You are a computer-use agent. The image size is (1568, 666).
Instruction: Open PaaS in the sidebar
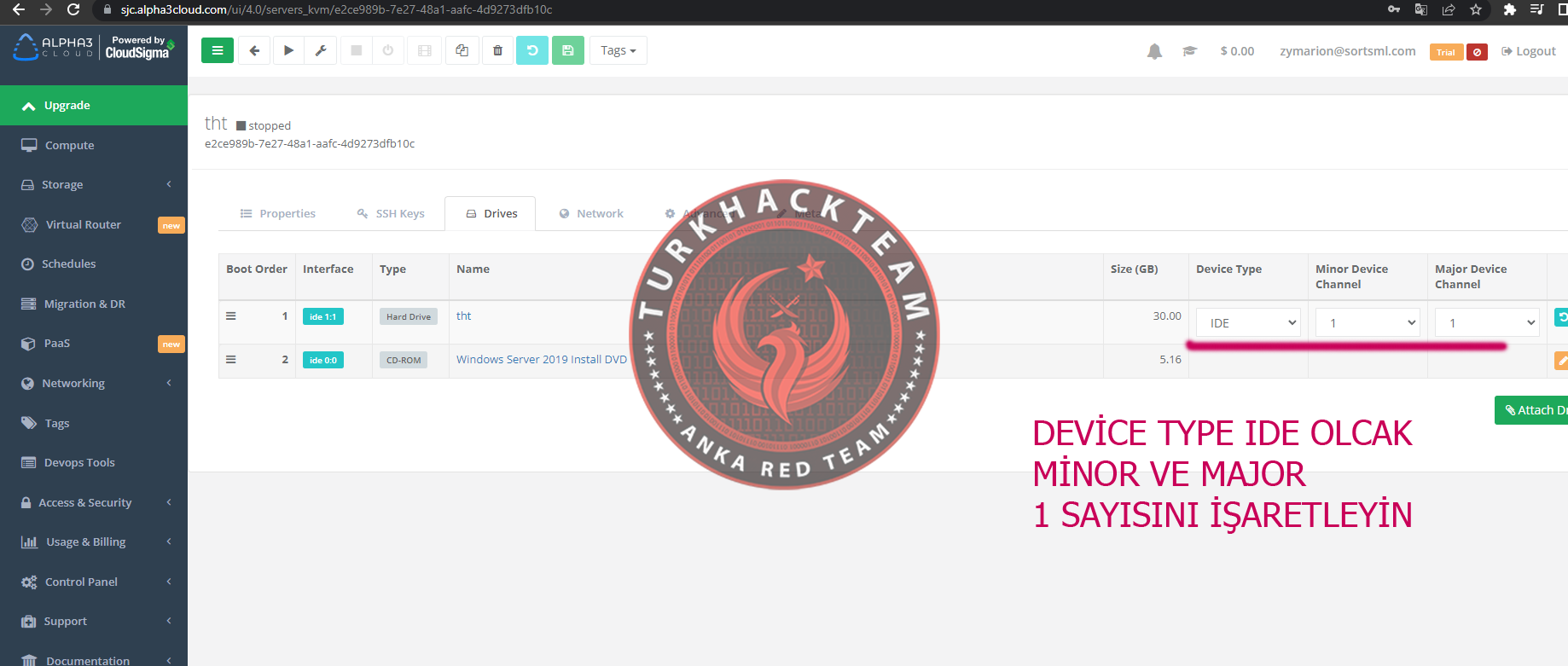pyautogui.click(x=94, y=343)
